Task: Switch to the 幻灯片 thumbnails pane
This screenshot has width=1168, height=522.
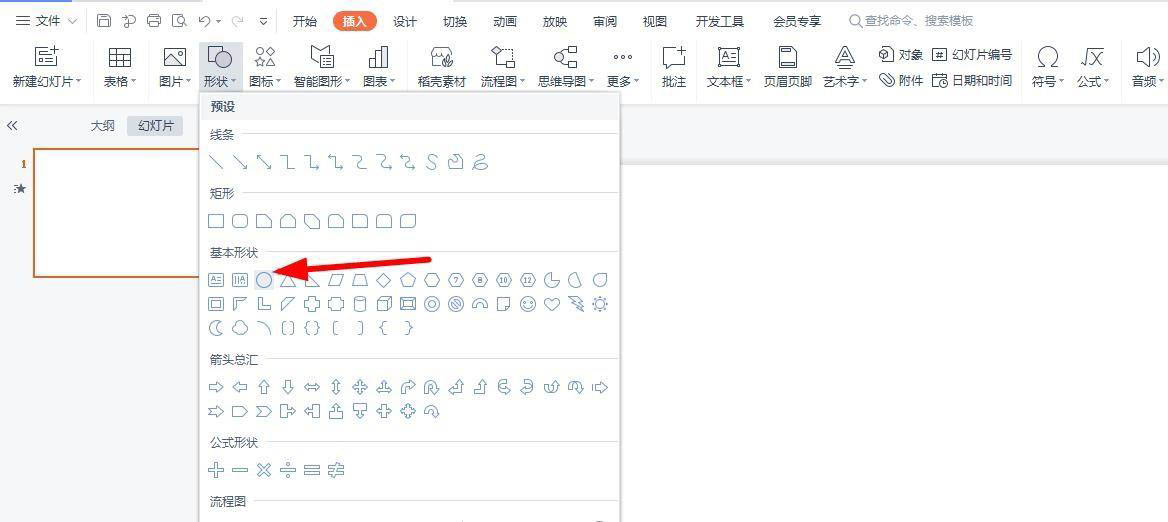Action: tap(155, 126)
